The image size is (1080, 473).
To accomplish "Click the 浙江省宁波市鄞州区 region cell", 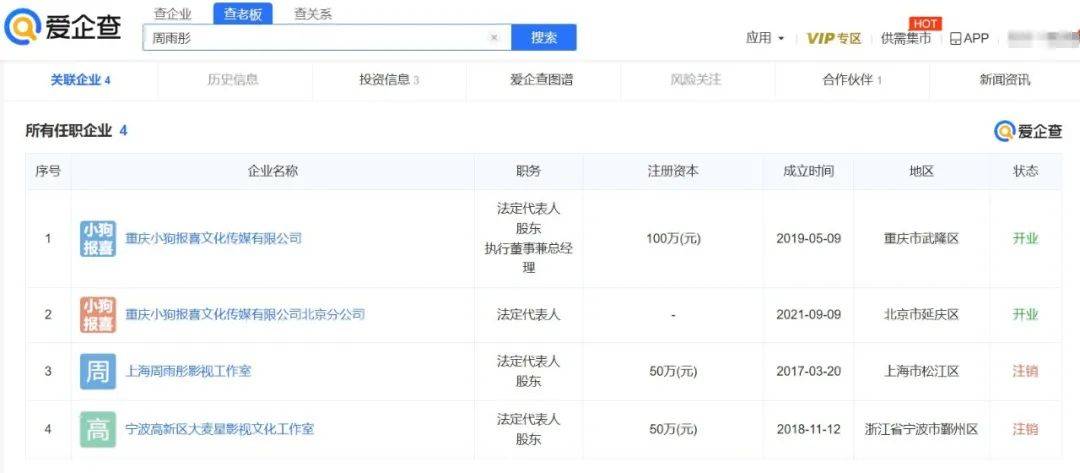I will click(922, 430).
